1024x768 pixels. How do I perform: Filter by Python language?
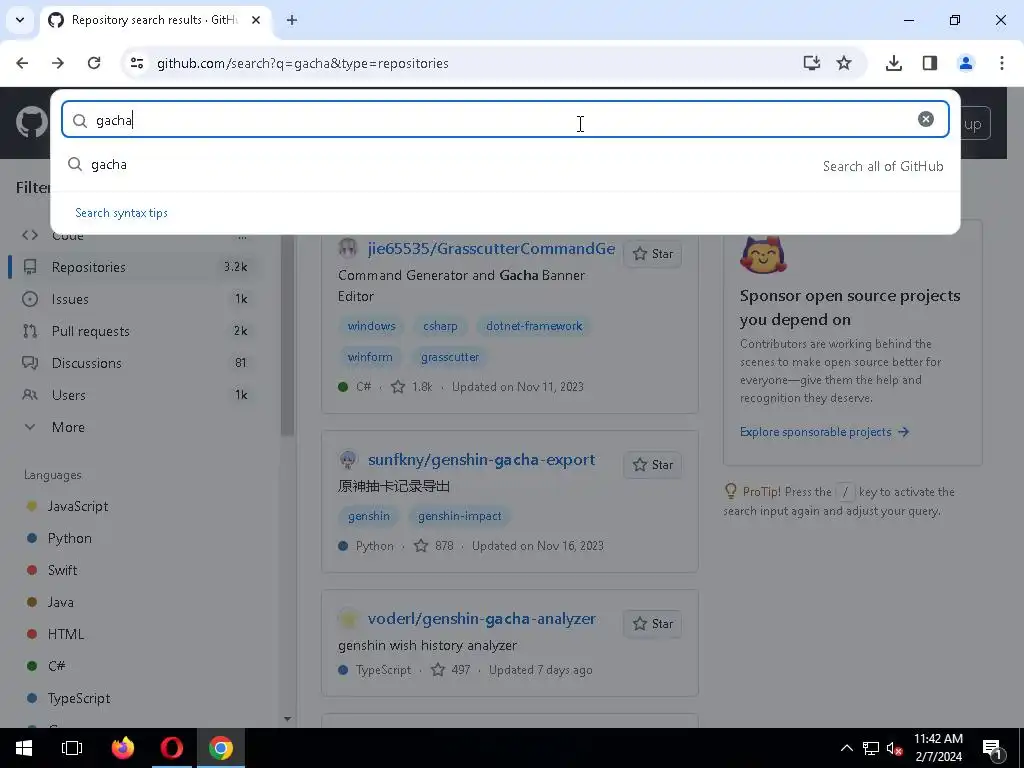[x=69, y=538]
